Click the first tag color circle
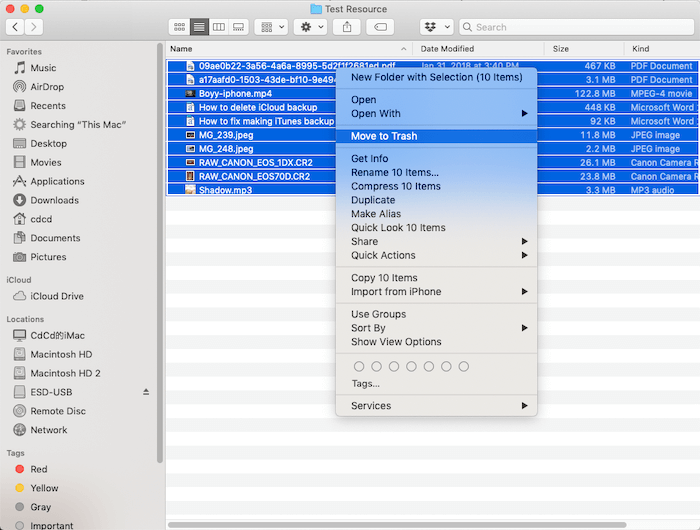 pyautogui.click(x=359, y=367)
